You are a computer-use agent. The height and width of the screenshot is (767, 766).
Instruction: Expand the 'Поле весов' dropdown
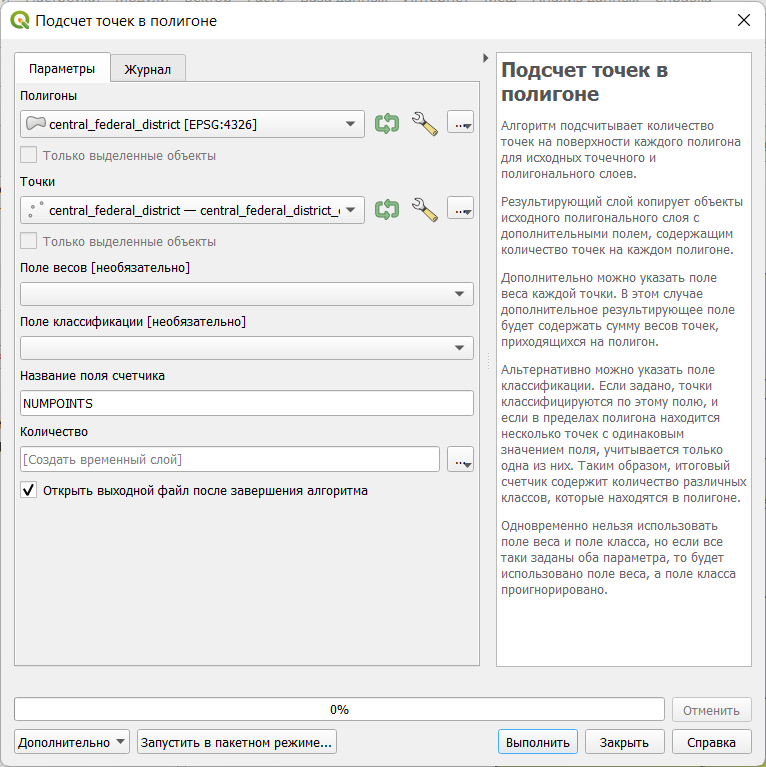click(x=247, y=294)
